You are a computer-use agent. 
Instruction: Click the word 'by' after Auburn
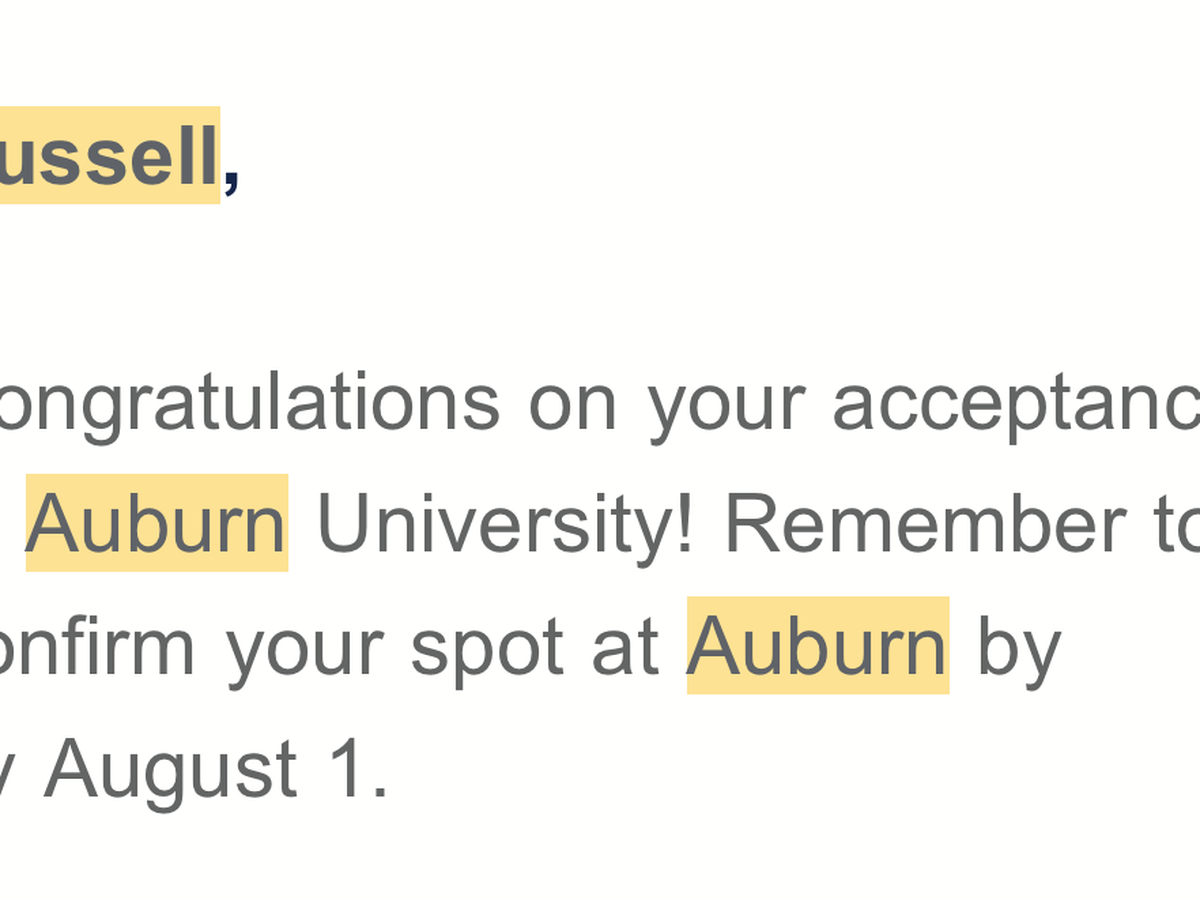(x=1018, y=649)
